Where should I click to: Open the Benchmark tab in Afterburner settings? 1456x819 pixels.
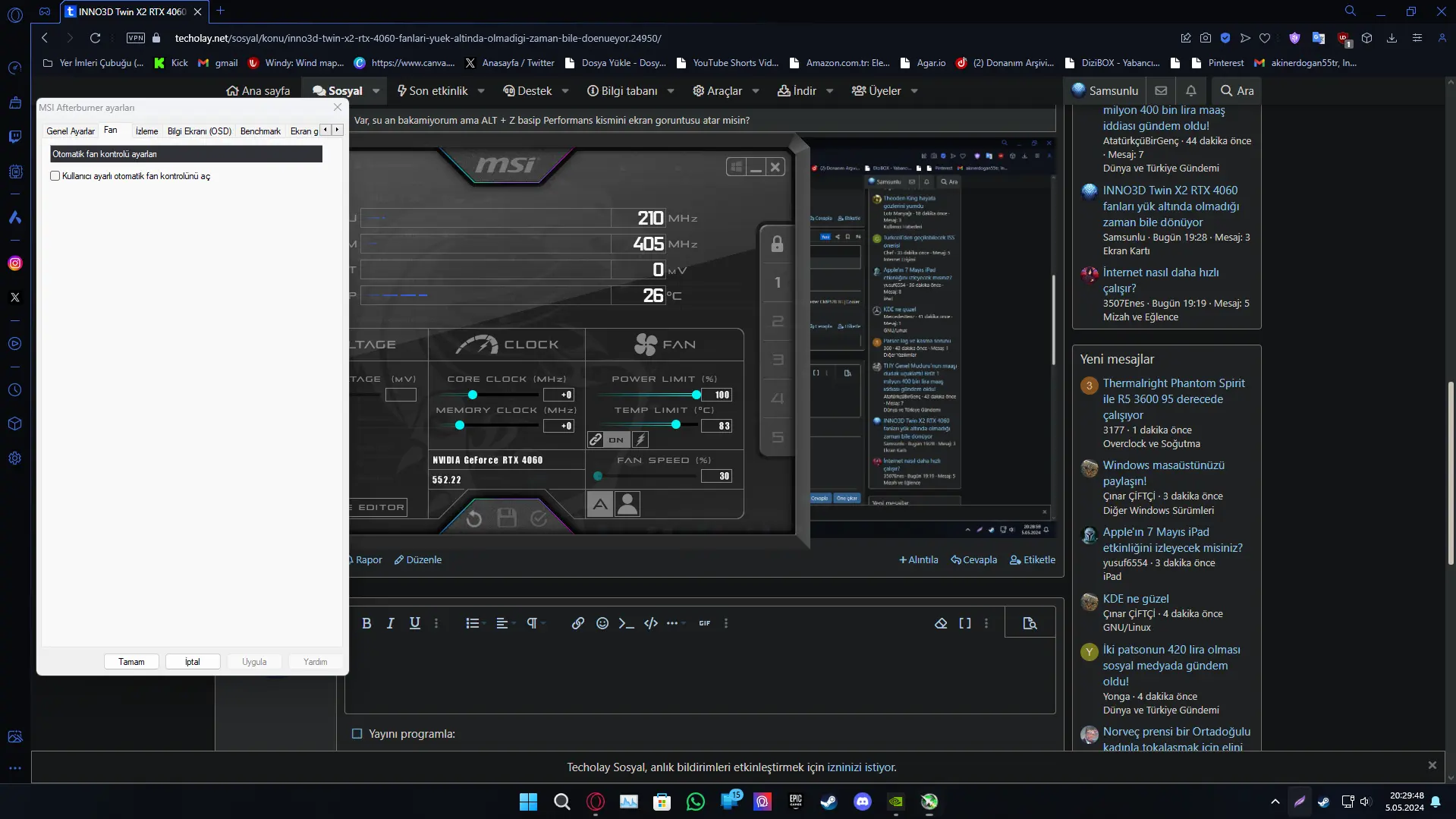click(x=260, y=131)
